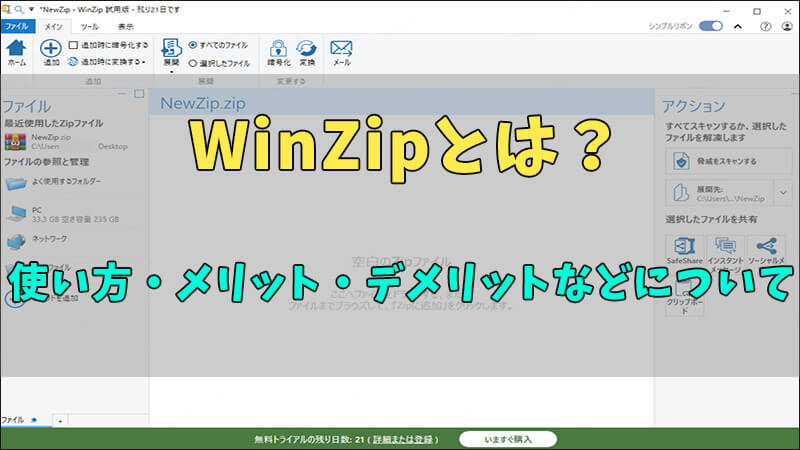Image resolution: width=800 pixels, height=450 pixels.
Task: Click the search magnifier in title bar
Action: pyautogui.click(x=19, y=9)
